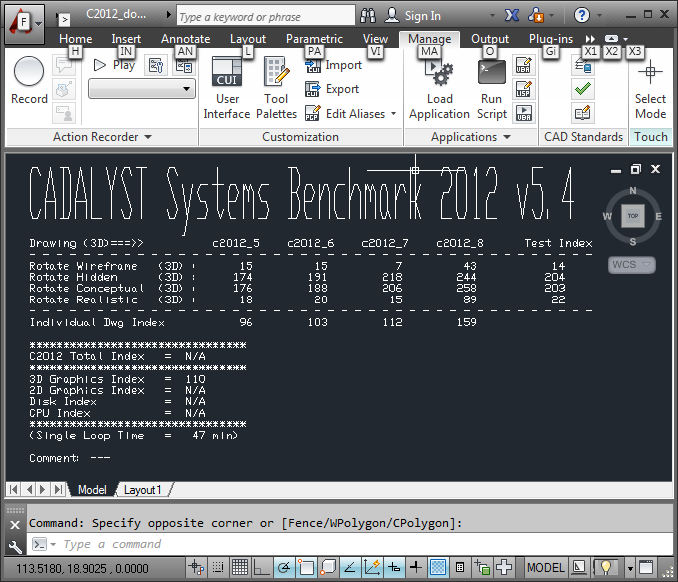Image resolution: width=678 pixels, height=582 pixels.
Task: Open the Edit Aliases dropdown arrow
Action: click(393, 114)
